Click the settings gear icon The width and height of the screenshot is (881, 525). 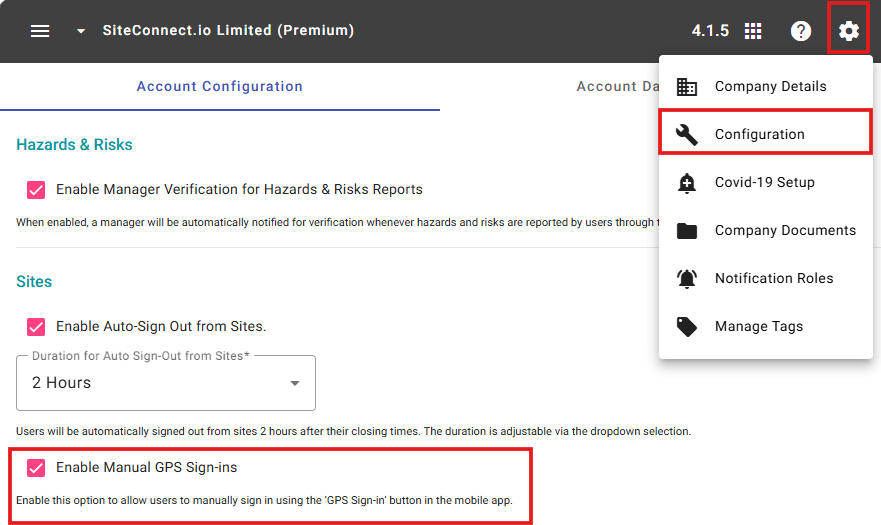coord(849,31)
